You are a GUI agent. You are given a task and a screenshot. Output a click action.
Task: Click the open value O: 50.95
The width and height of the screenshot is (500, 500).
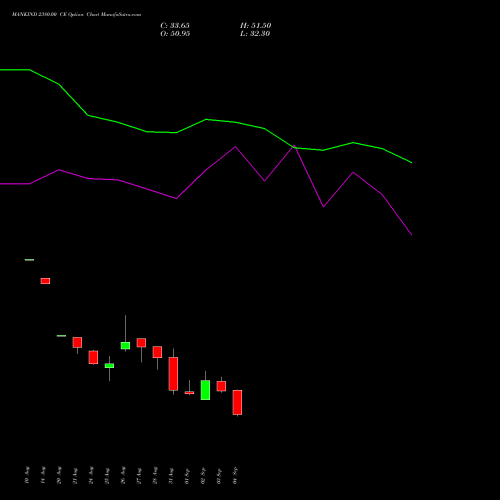(x=175, y=34)
